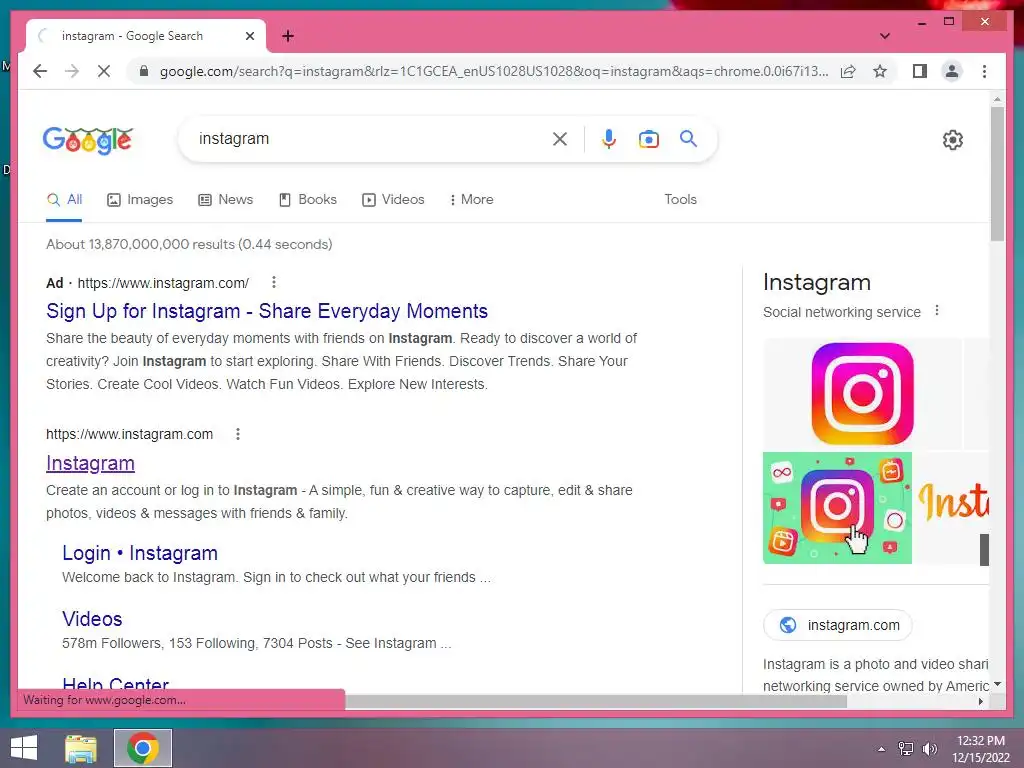Go back using browser back arrow

pos(40,71)
